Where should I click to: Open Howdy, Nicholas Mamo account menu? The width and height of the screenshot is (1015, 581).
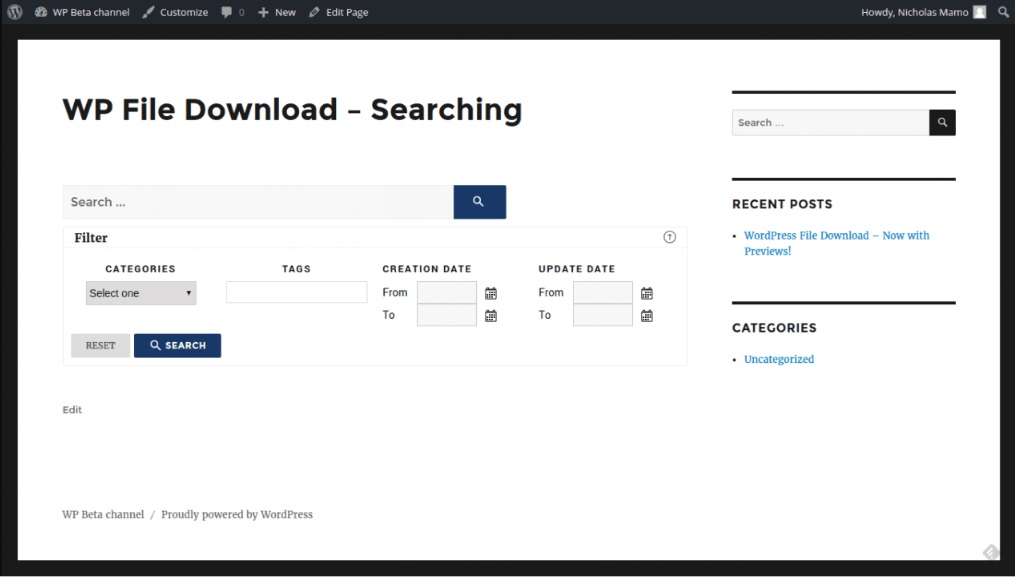coord(923,12)
